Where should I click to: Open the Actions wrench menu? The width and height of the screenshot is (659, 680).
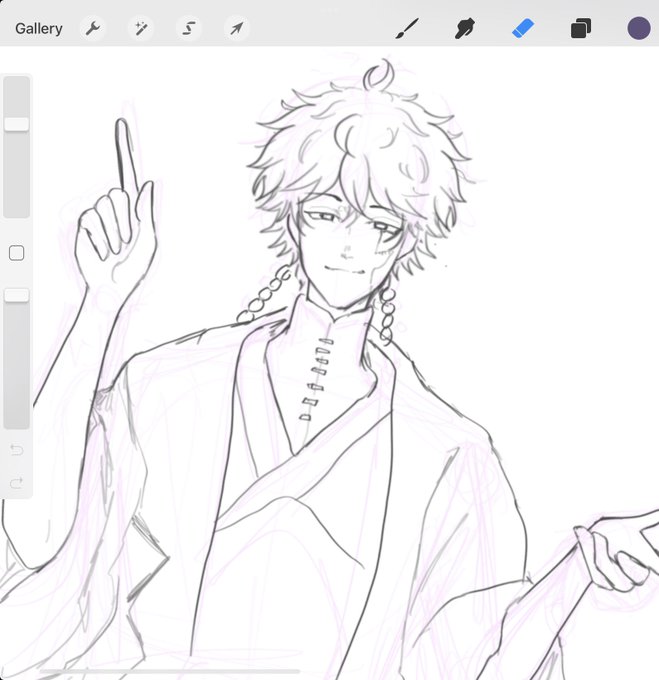pyautogui.click(x=93, y=29)
